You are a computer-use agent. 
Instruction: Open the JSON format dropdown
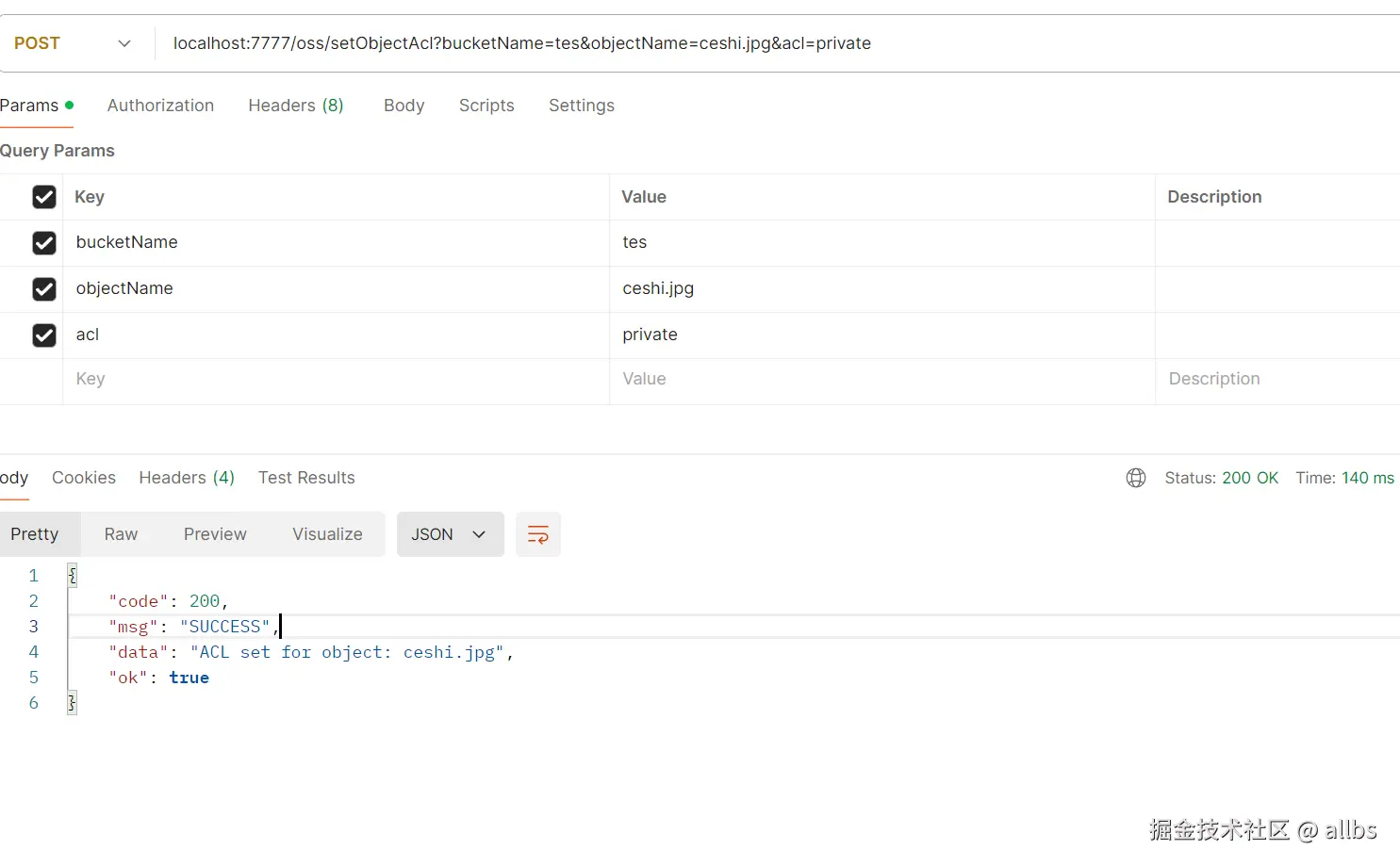coord(450,534)
